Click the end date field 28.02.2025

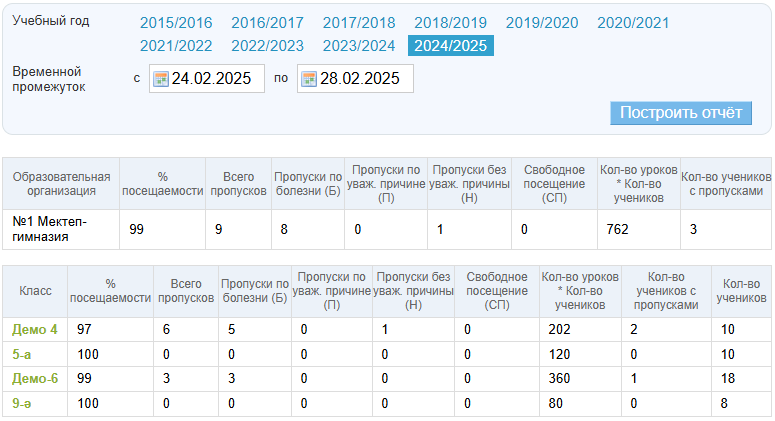click(363, 79)
